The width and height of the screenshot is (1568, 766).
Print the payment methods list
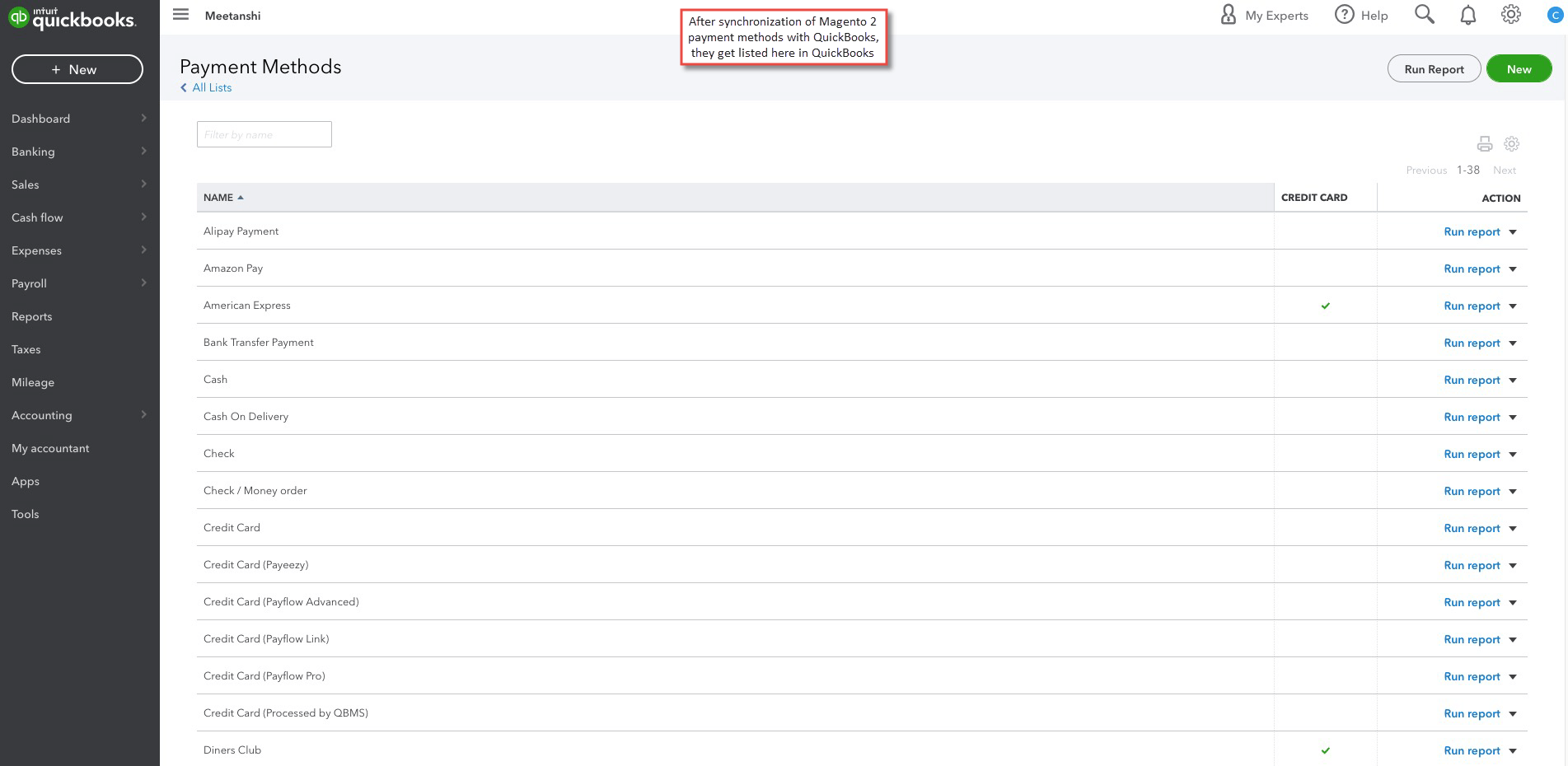pyautogui.click(x=1485, y=144)
